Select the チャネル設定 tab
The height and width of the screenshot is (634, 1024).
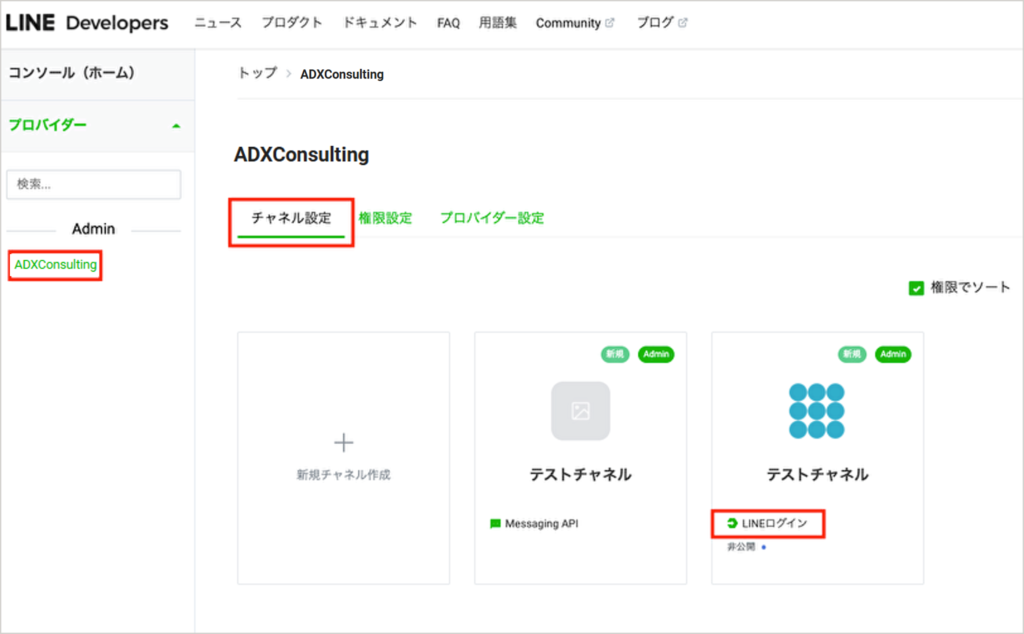pyautogui.click(x=291, y=218)
